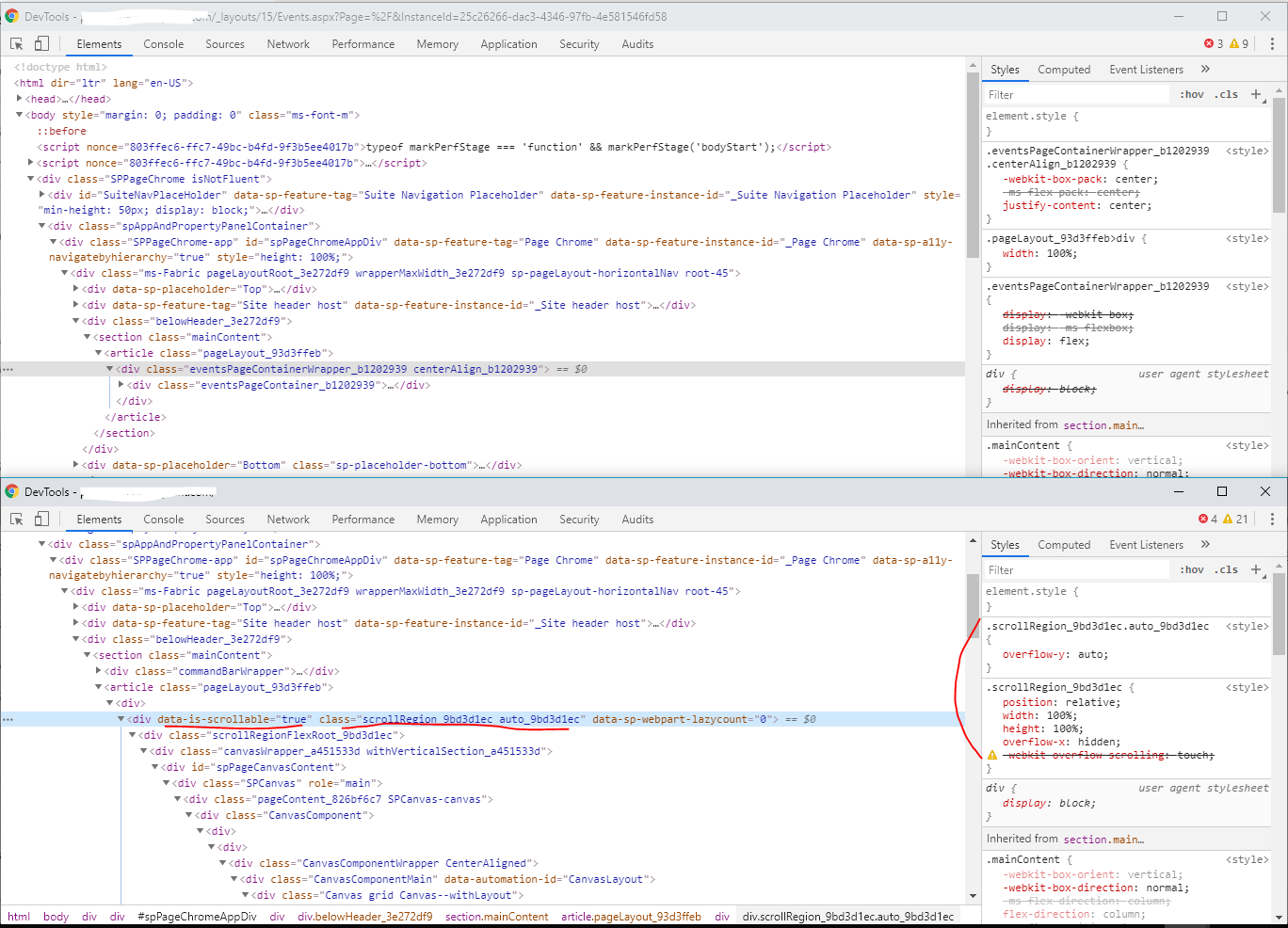Collapse the body element in top DOM tree

pos(20,115)
